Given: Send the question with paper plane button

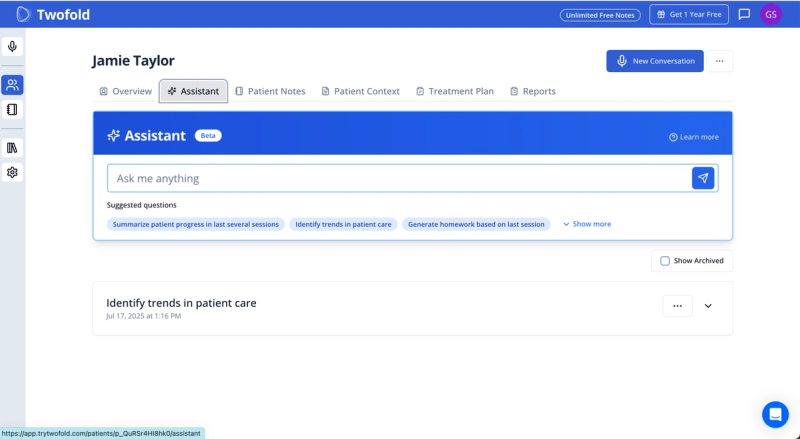Looking at the screenshot, I should pos(703,178).
